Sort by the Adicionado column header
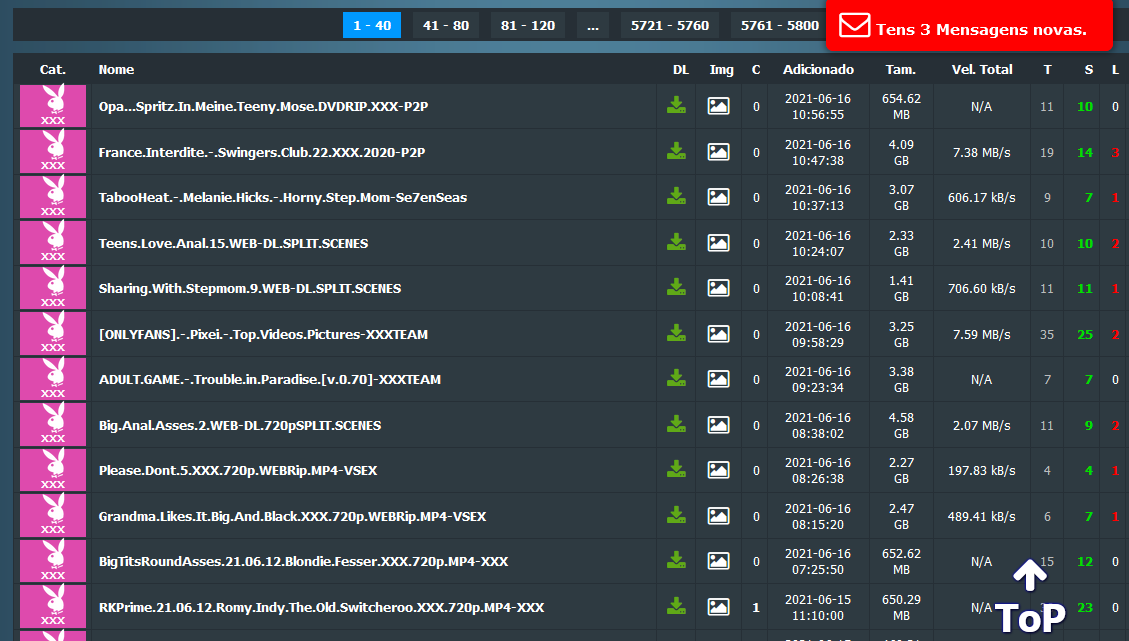 pyautogui.click(x=818, y=70)
